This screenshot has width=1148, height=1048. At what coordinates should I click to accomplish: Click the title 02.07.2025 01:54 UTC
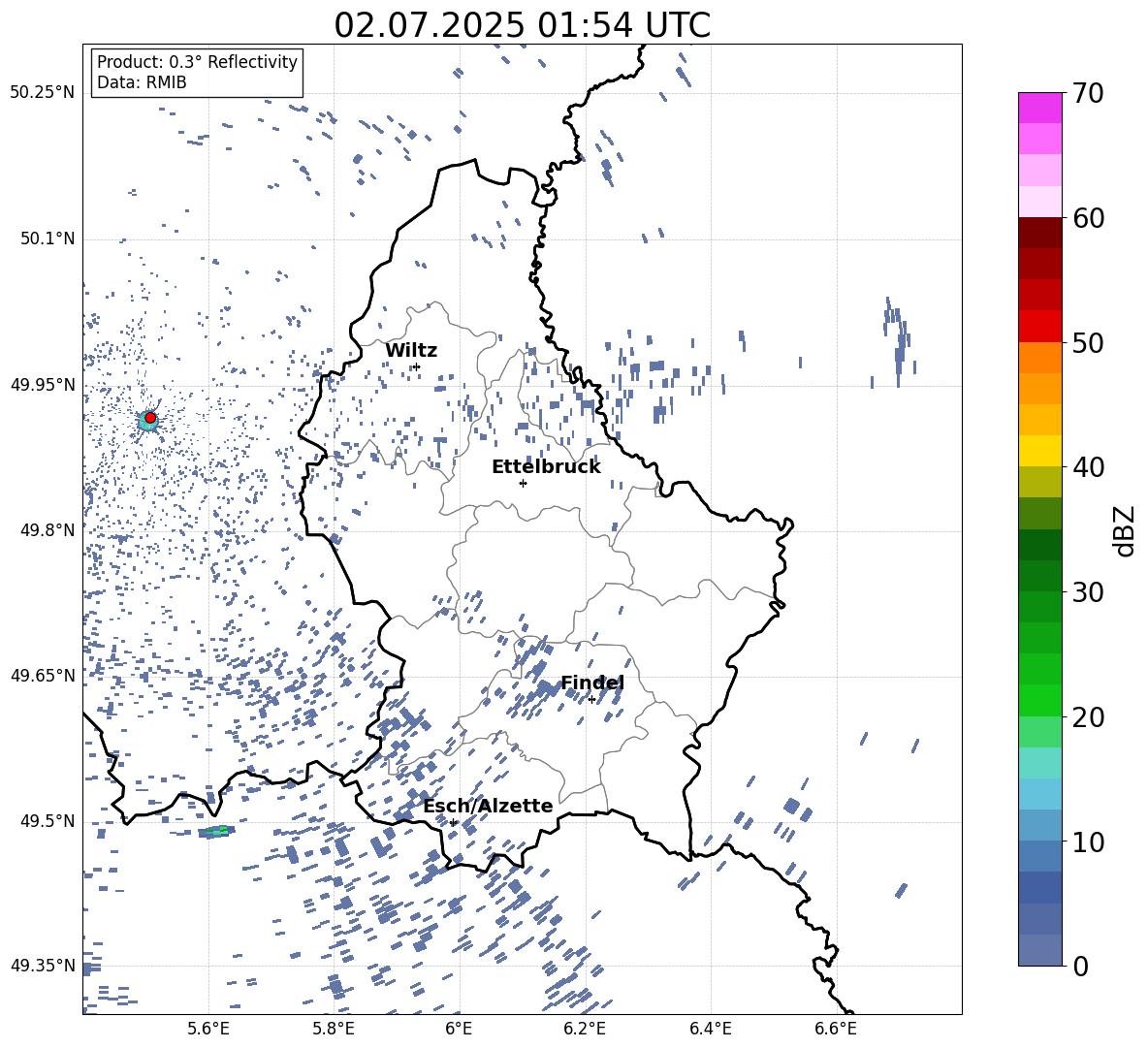[522, 25]
